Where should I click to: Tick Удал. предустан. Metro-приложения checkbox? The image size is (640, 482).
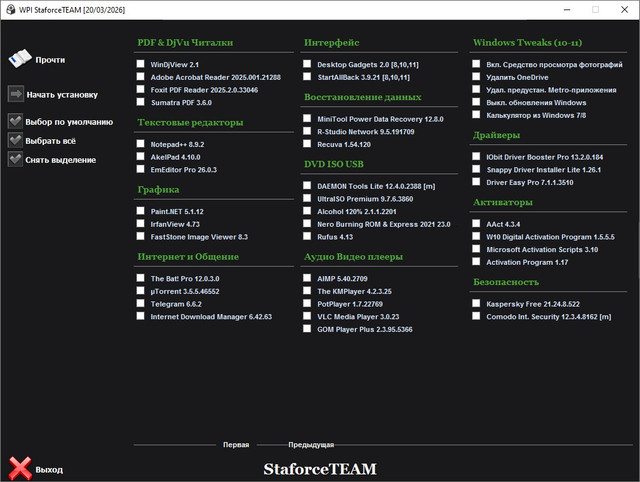(x=476, y=89)
